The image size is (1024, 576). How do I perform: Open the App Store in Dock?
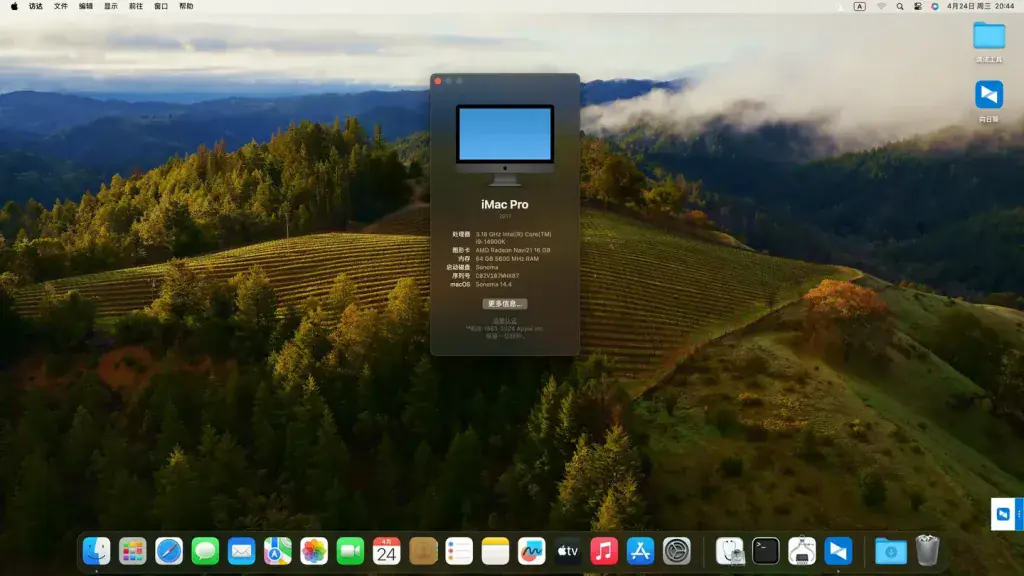click(640, 551)
